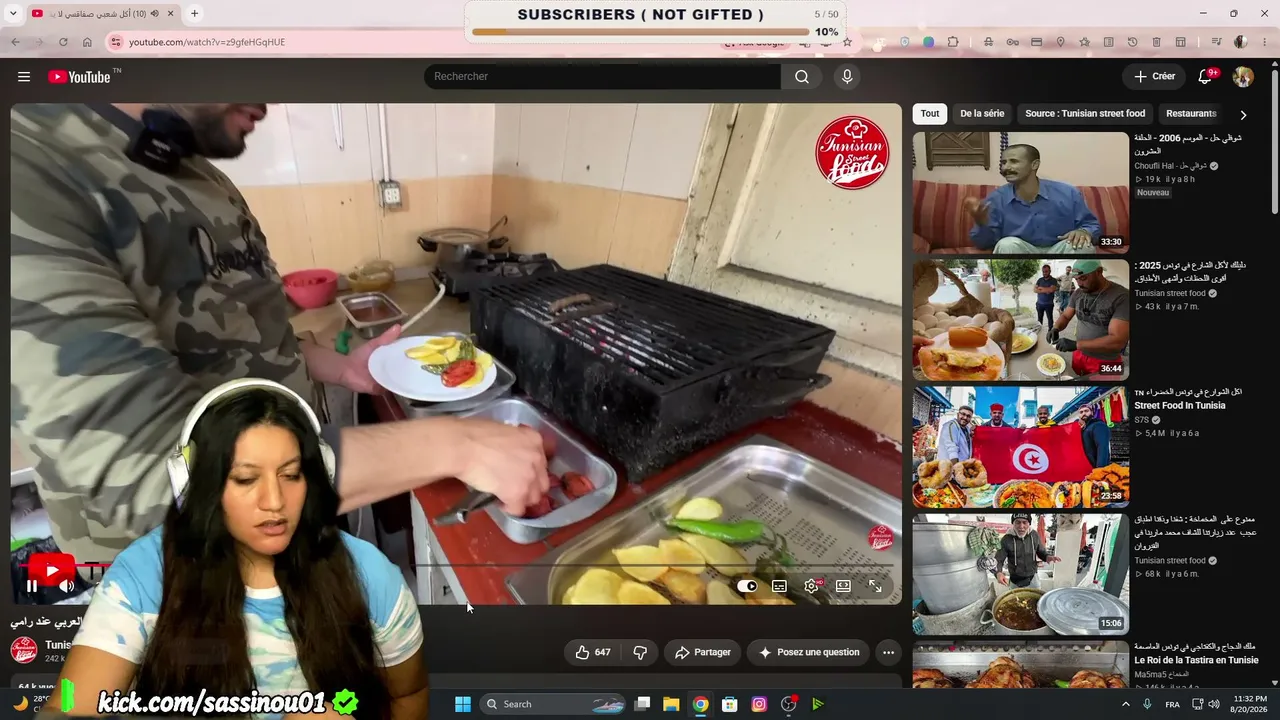
Task: Open video player settings gear
Action: pyautogui.click(x=811, y=587)
